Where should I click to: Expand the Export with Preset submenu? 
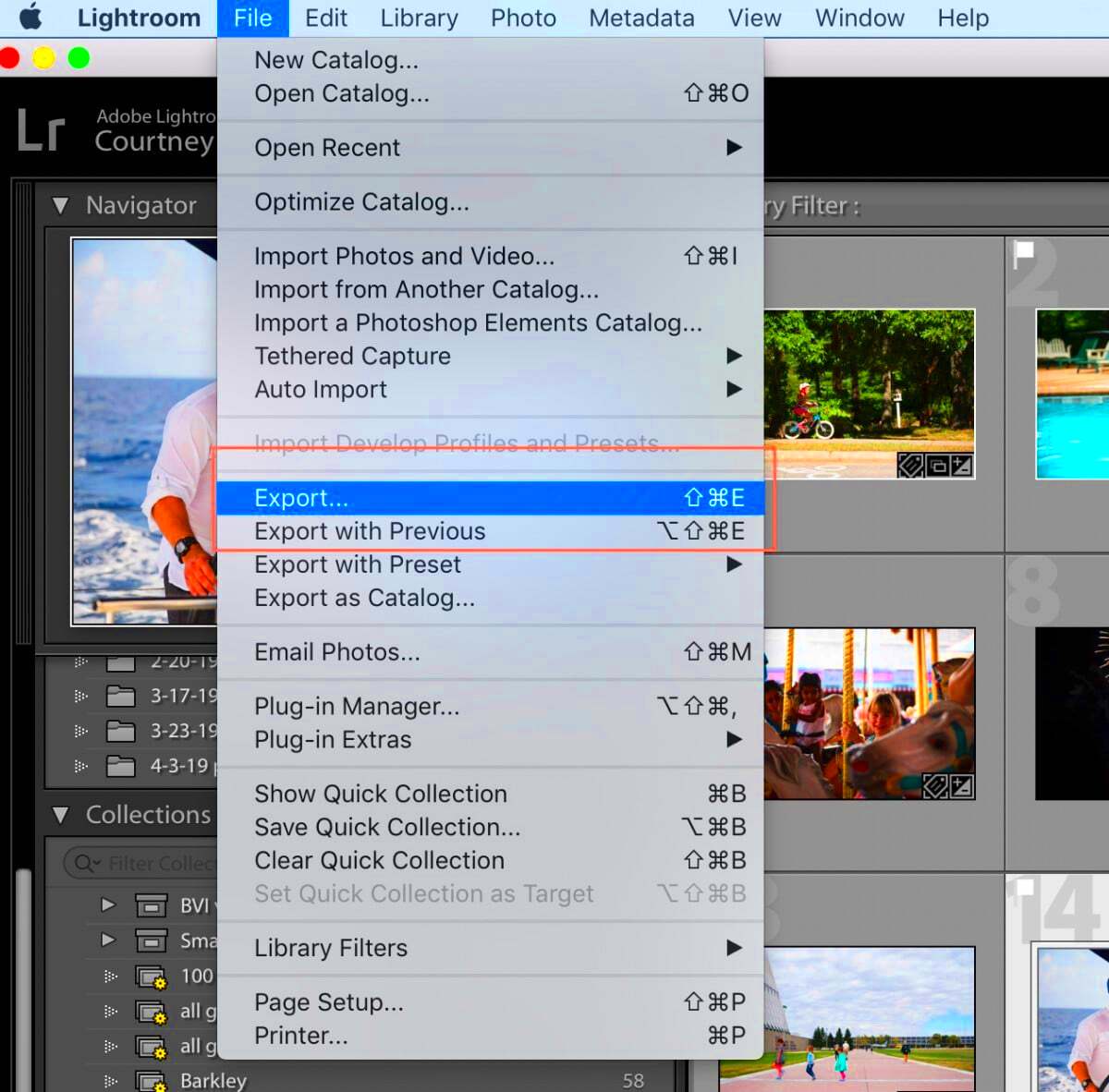[491, 564]
